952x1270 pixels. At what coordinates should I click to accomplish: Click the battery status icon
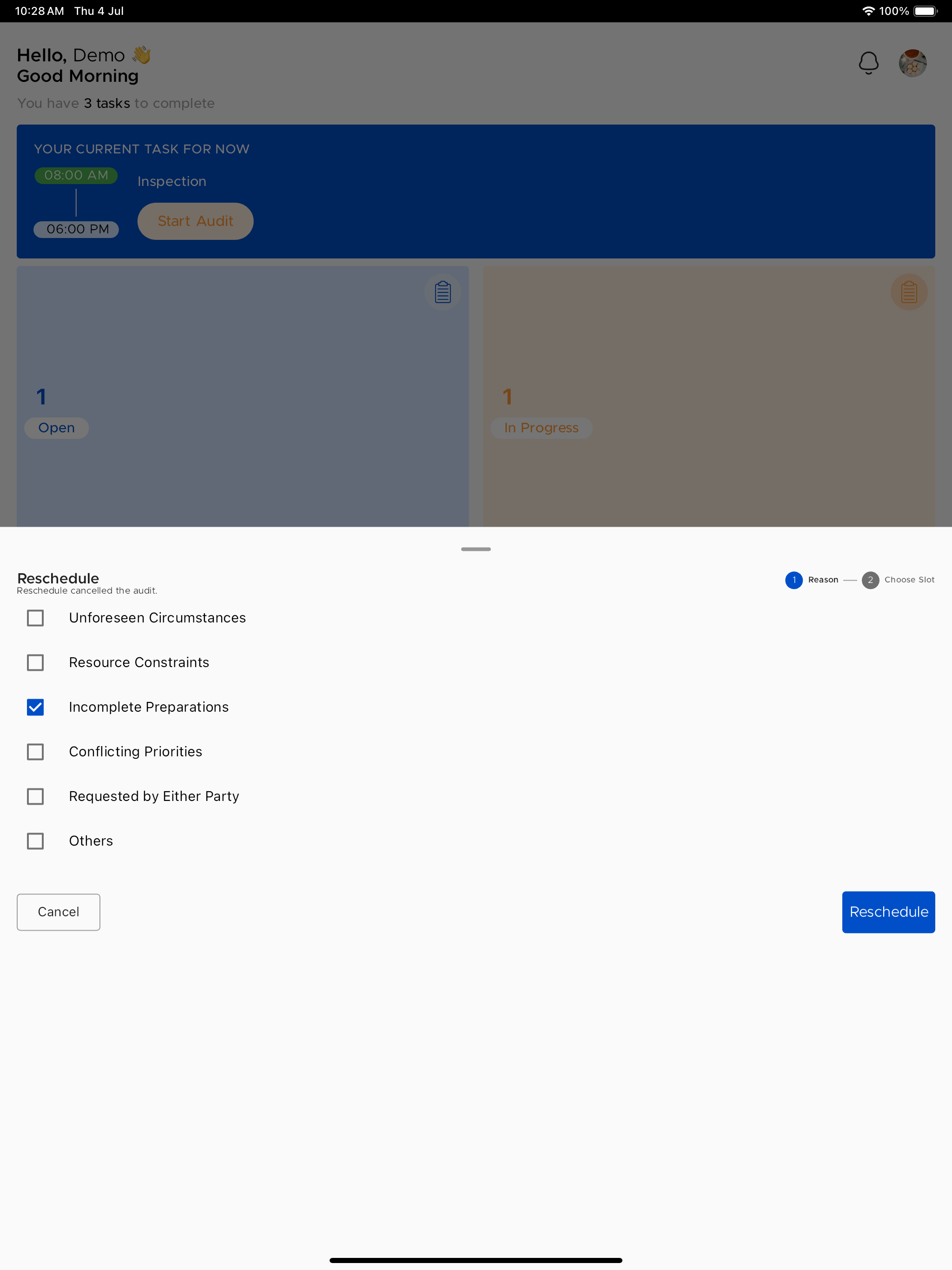pyautogui.click(x=926, y=11)
